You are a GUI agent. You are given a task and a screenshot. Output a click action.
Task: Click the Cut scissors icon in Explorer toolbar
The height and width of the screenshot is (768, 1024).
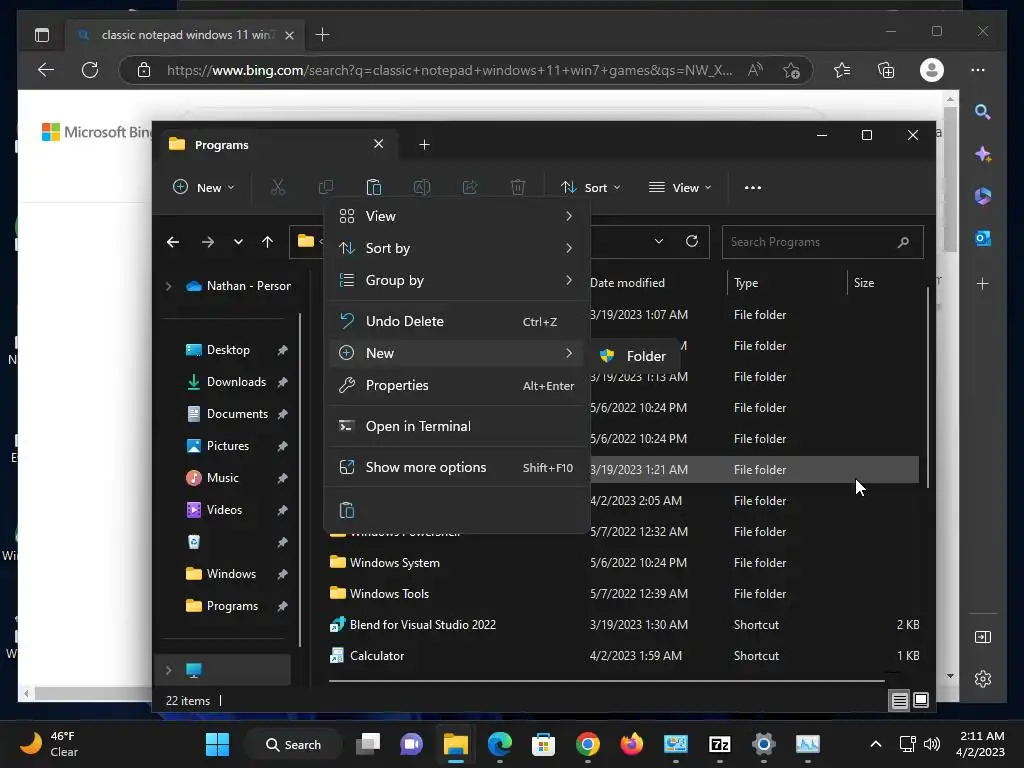coord(278,187)
